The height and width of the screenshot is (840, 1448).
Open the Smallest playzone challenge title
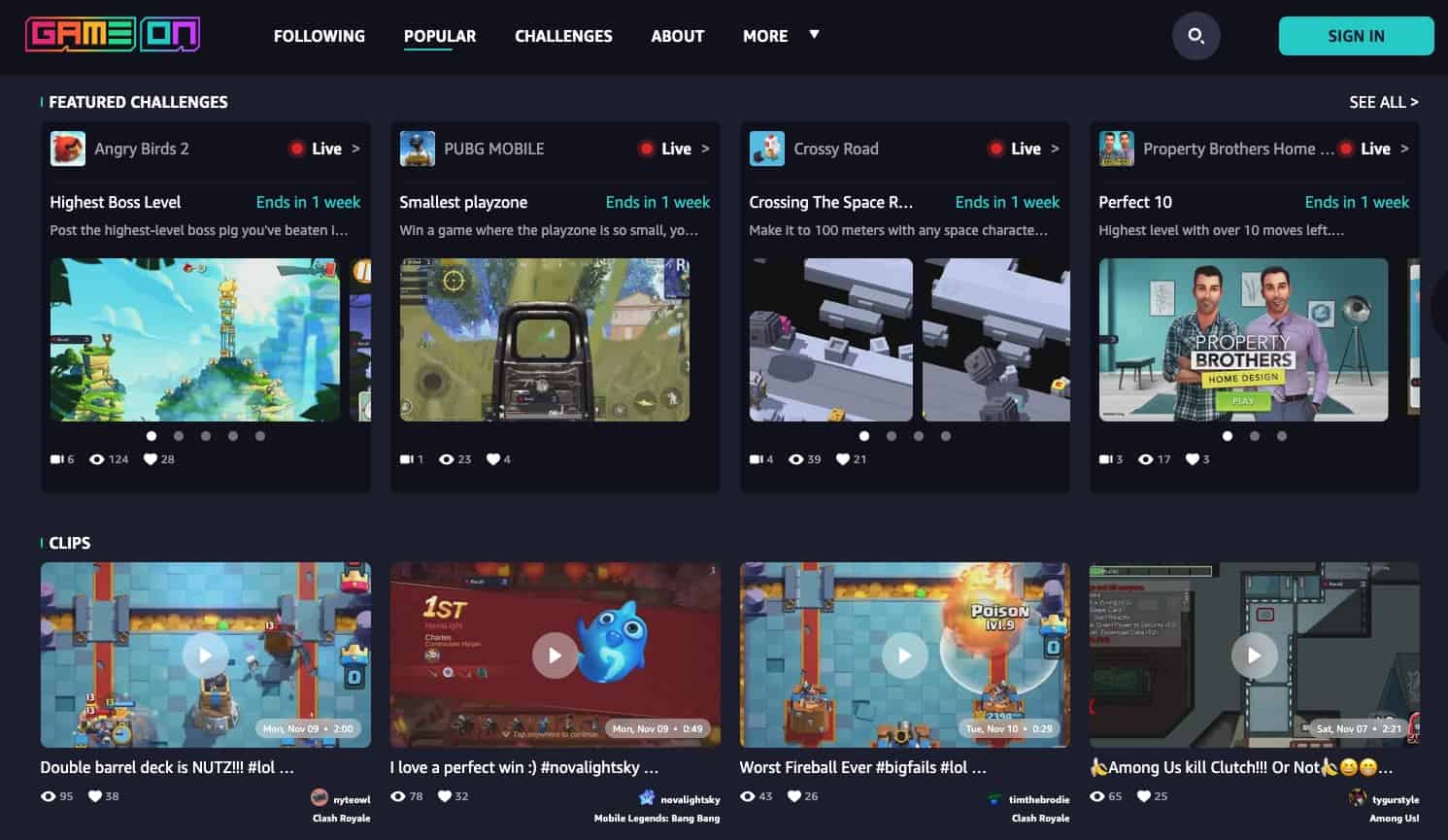point(463,202)
